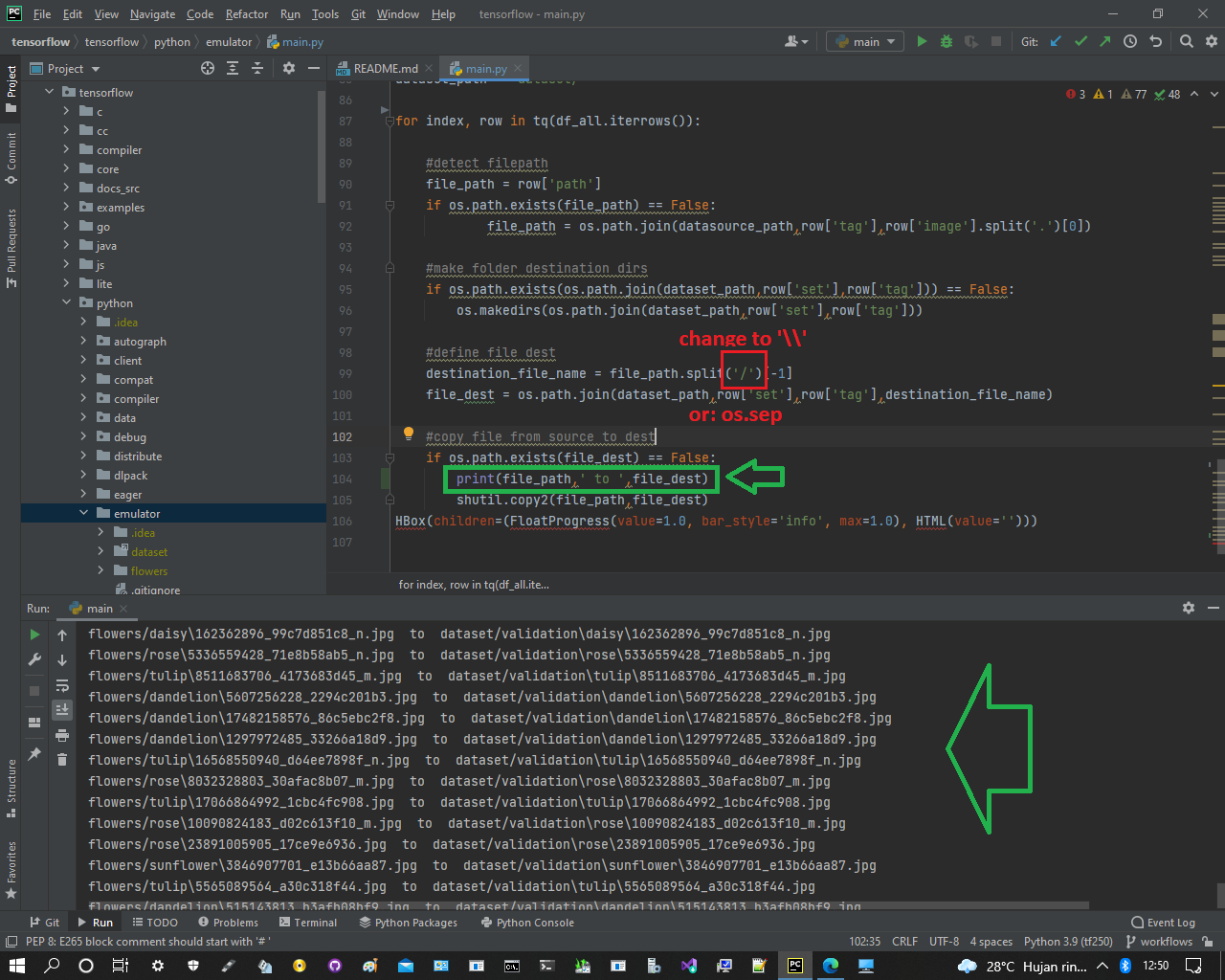Toggle the Project tool window side tab
The height and width of the screenshot is (980, 1225).
pos(11,89)
